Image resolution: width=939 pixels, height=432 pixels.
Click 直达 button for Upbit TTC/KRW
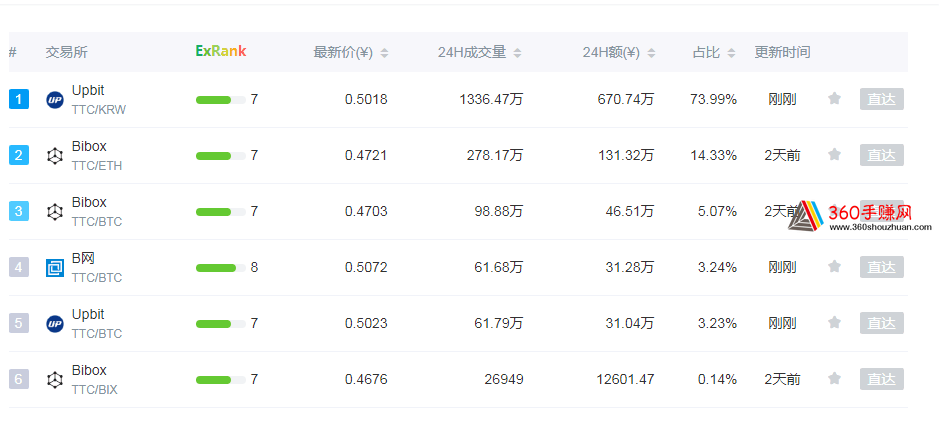[882, 99]
